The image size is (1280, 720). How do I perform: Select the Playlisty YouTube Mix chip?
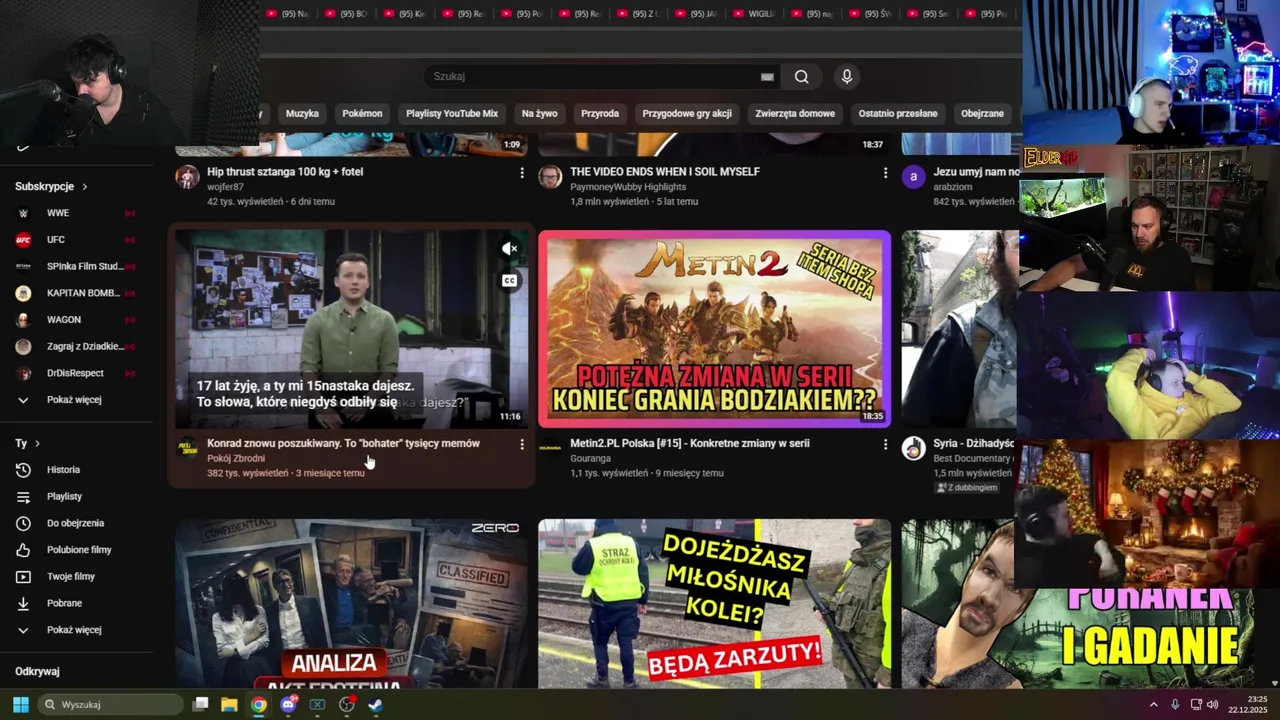pos(452,114)
